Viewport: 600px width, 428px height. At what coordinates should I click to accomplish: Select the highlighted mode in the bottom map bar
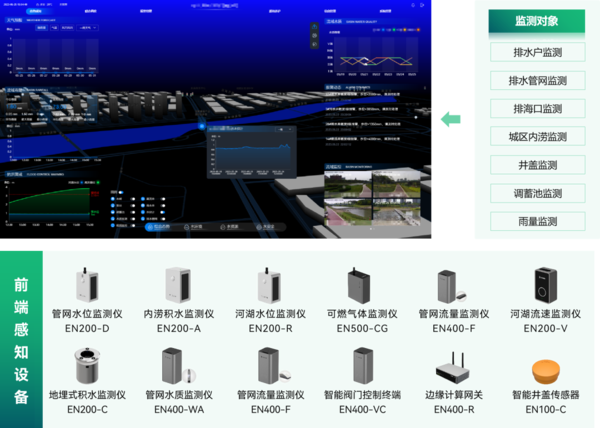point(158,227)
